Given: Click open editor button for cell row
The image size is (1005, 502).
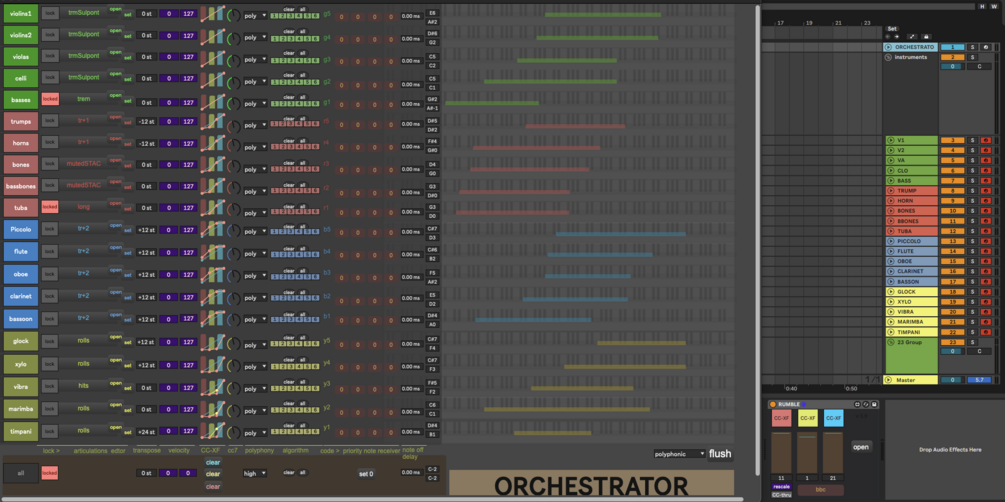Looking at the screenshot, I should pyautogui.click(x=115, y=73).
